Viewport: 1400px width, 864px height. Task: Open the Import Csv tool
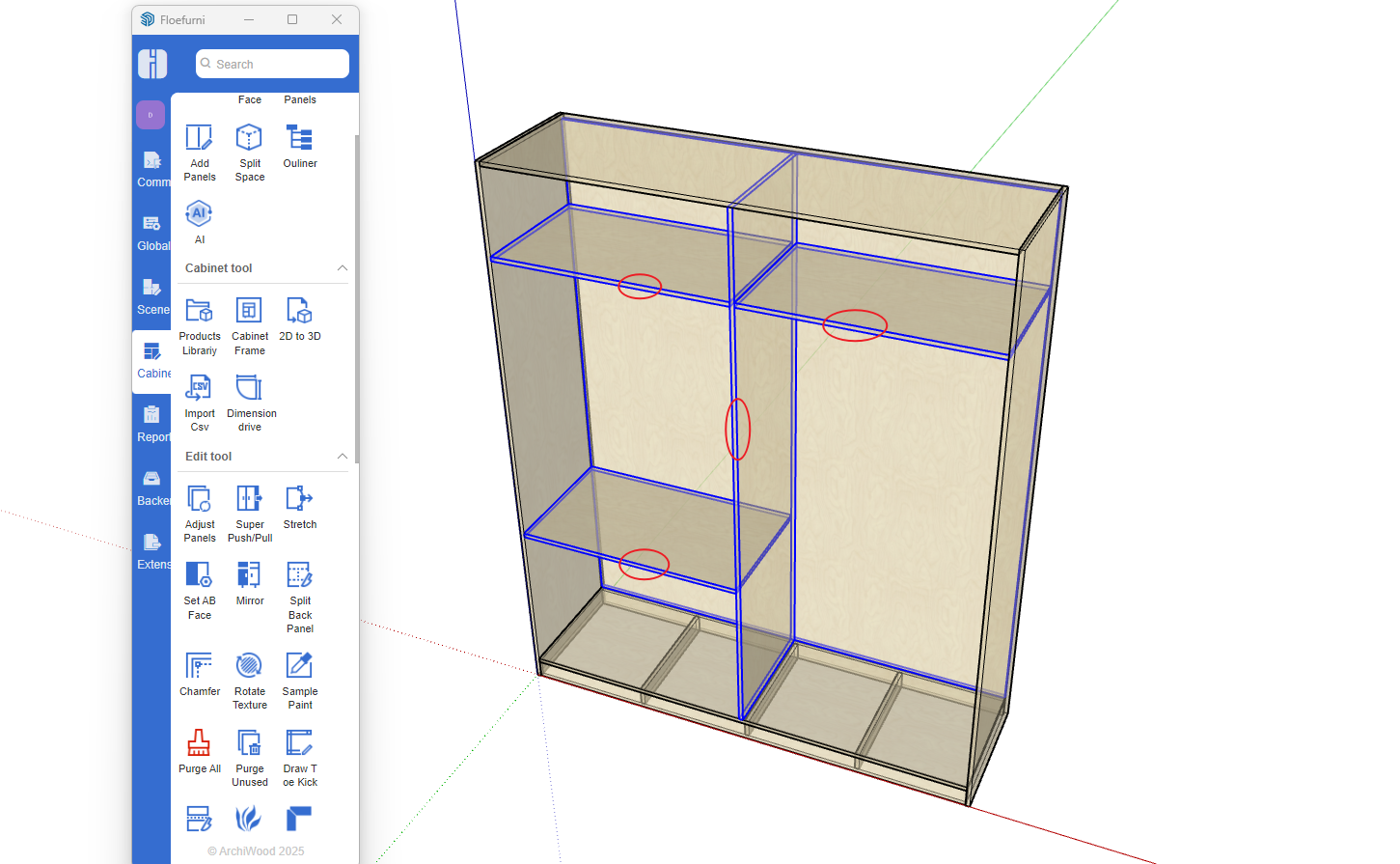tap(199, 402)
